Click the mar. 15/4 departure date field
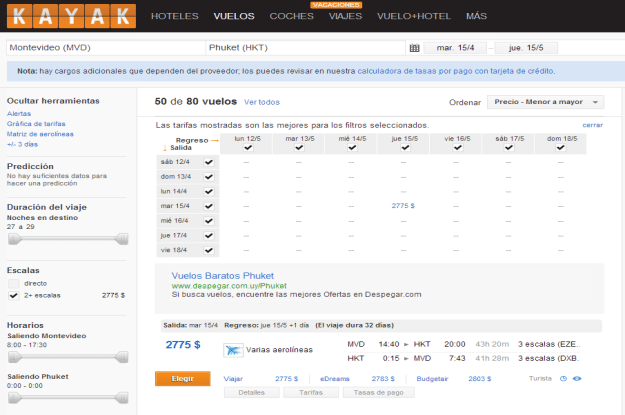 [x=455, y=48]
